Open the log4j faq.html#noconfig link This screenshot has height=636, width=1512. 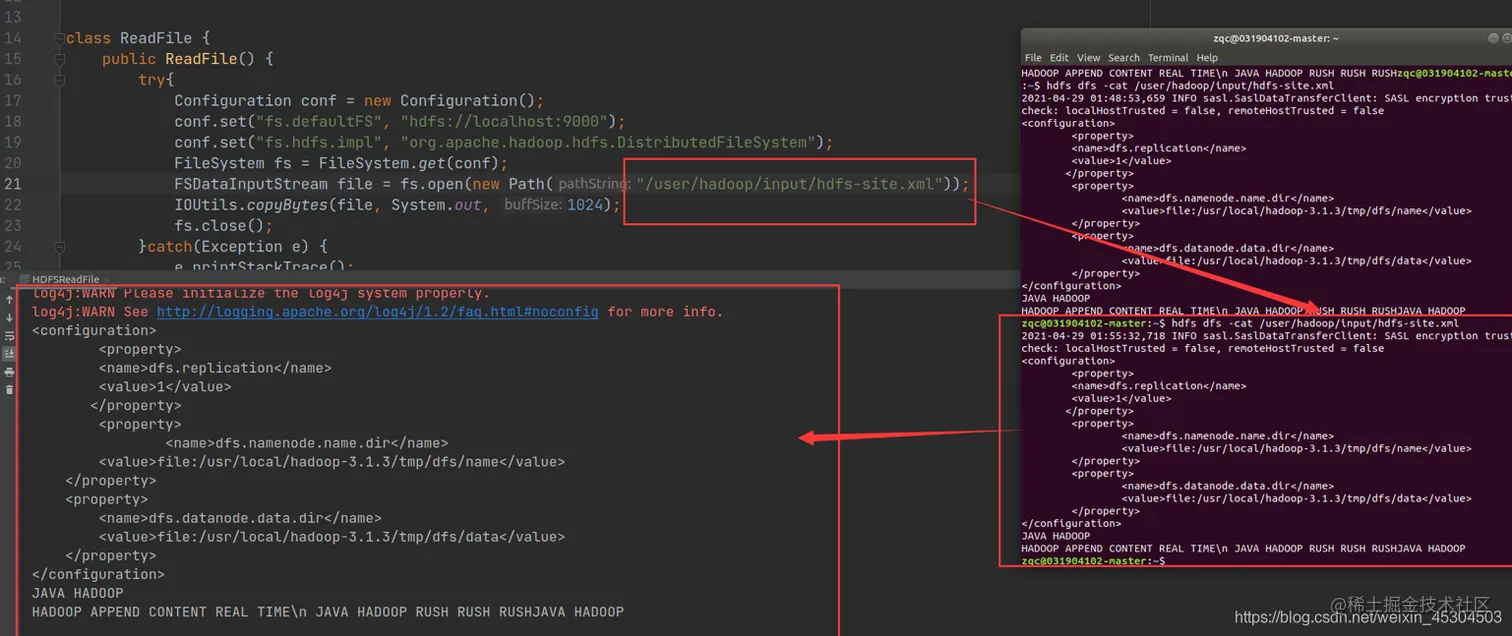click(378, 312)
